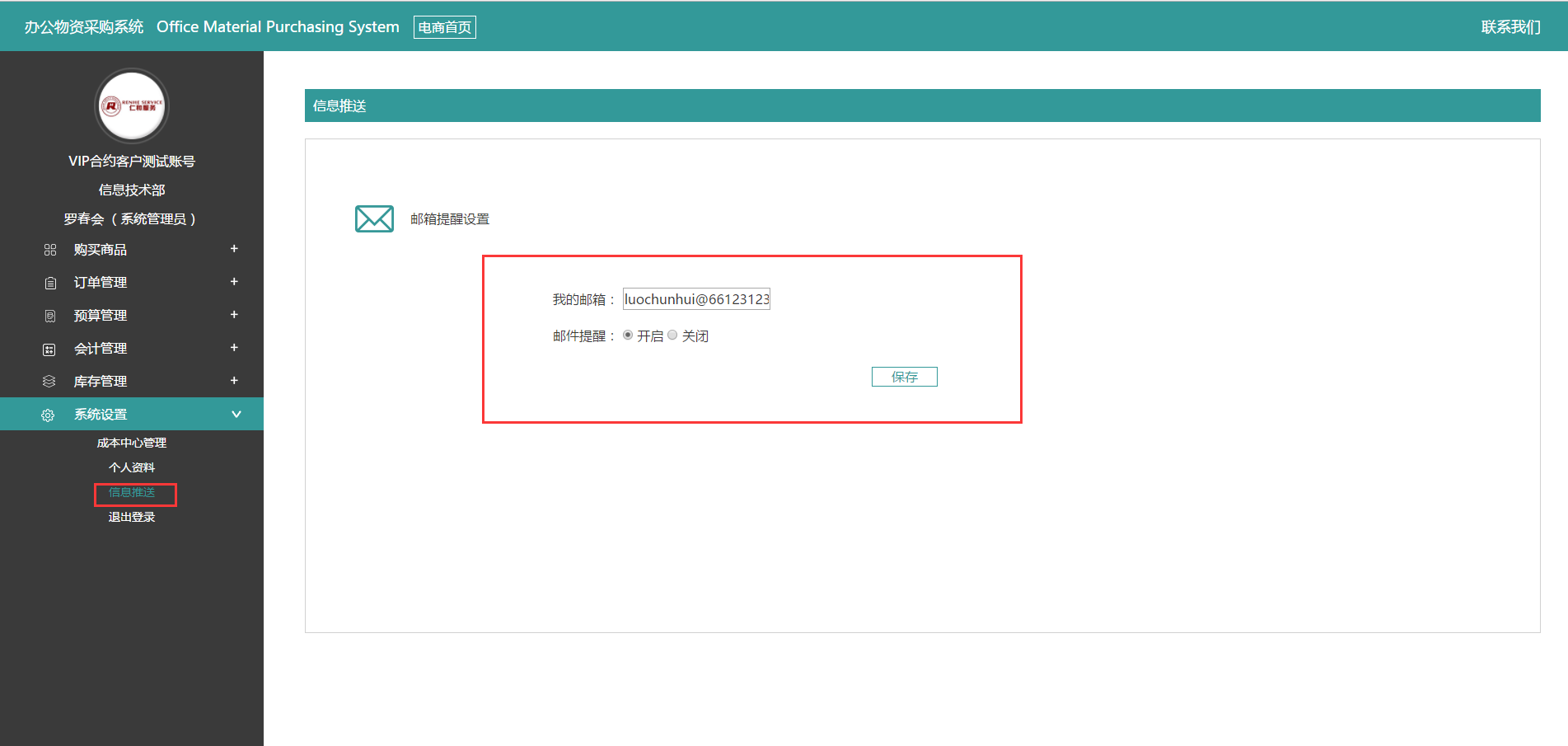This screenshot has height=746, width=1568.
Task: Click the 我的邮箱 email input field
Action: tap(696, 299)
